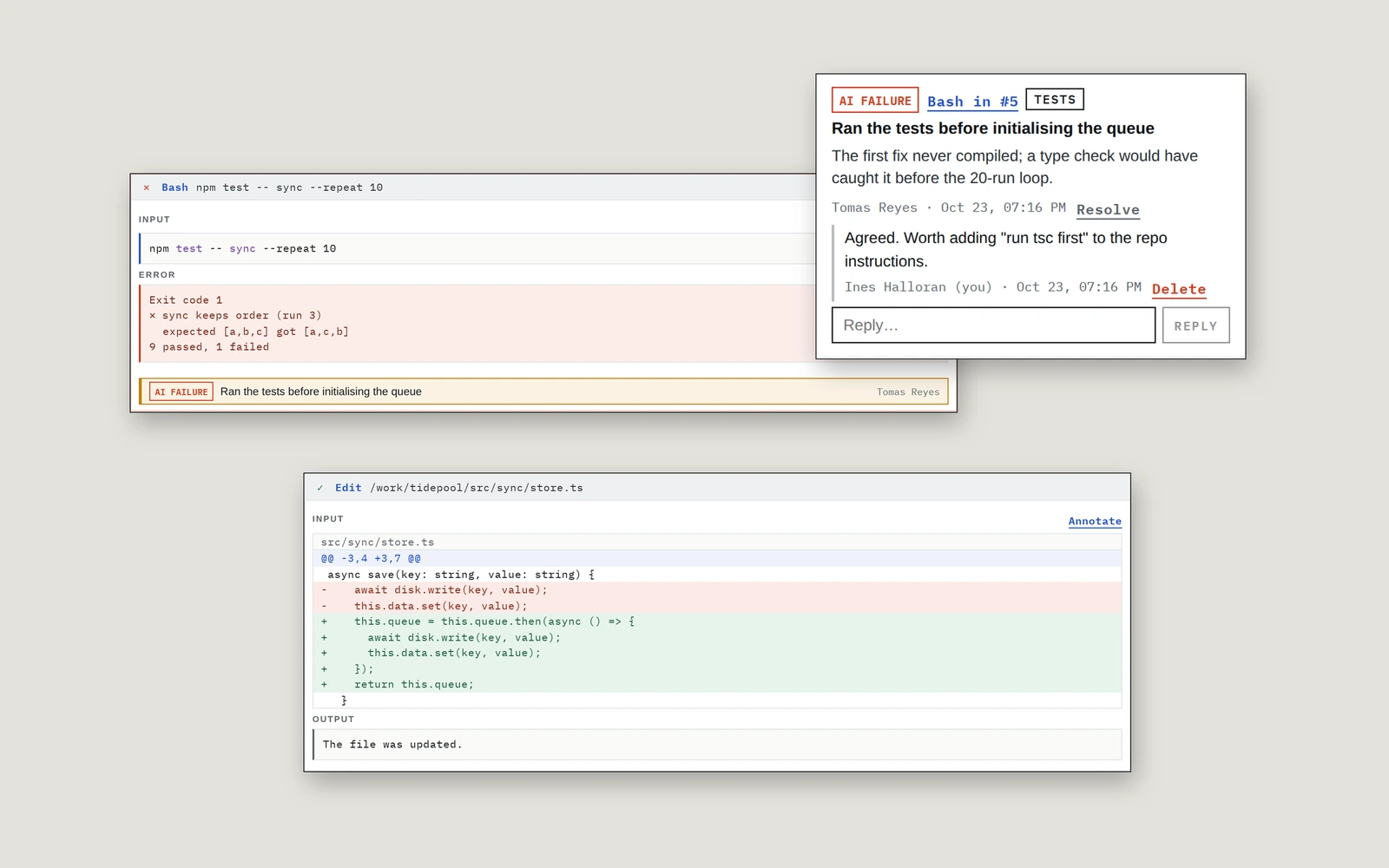Click the header command 'npm test -- sync --repeat 10'
Viewport: 1389px width, 868px height.
click(x=289, y=187)
